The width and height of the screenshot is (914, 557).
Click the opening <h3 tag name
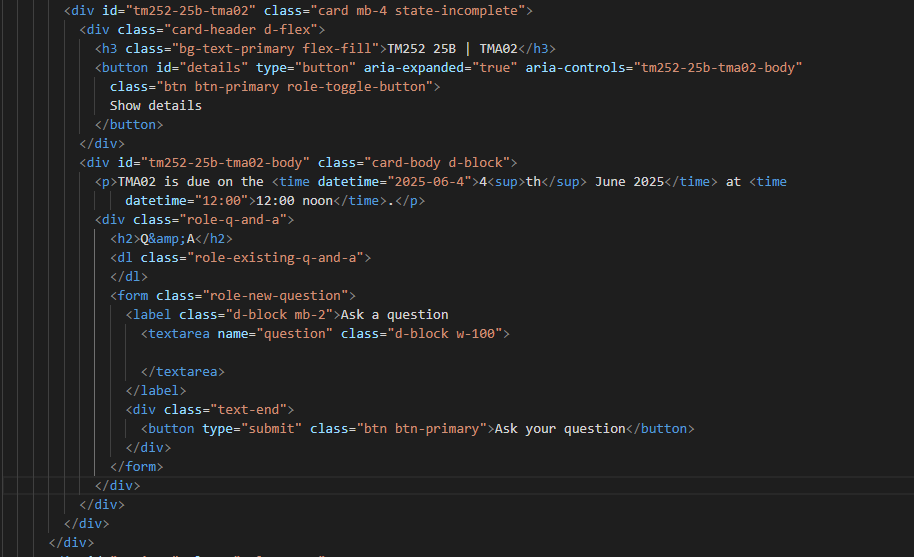coord(110,48)
